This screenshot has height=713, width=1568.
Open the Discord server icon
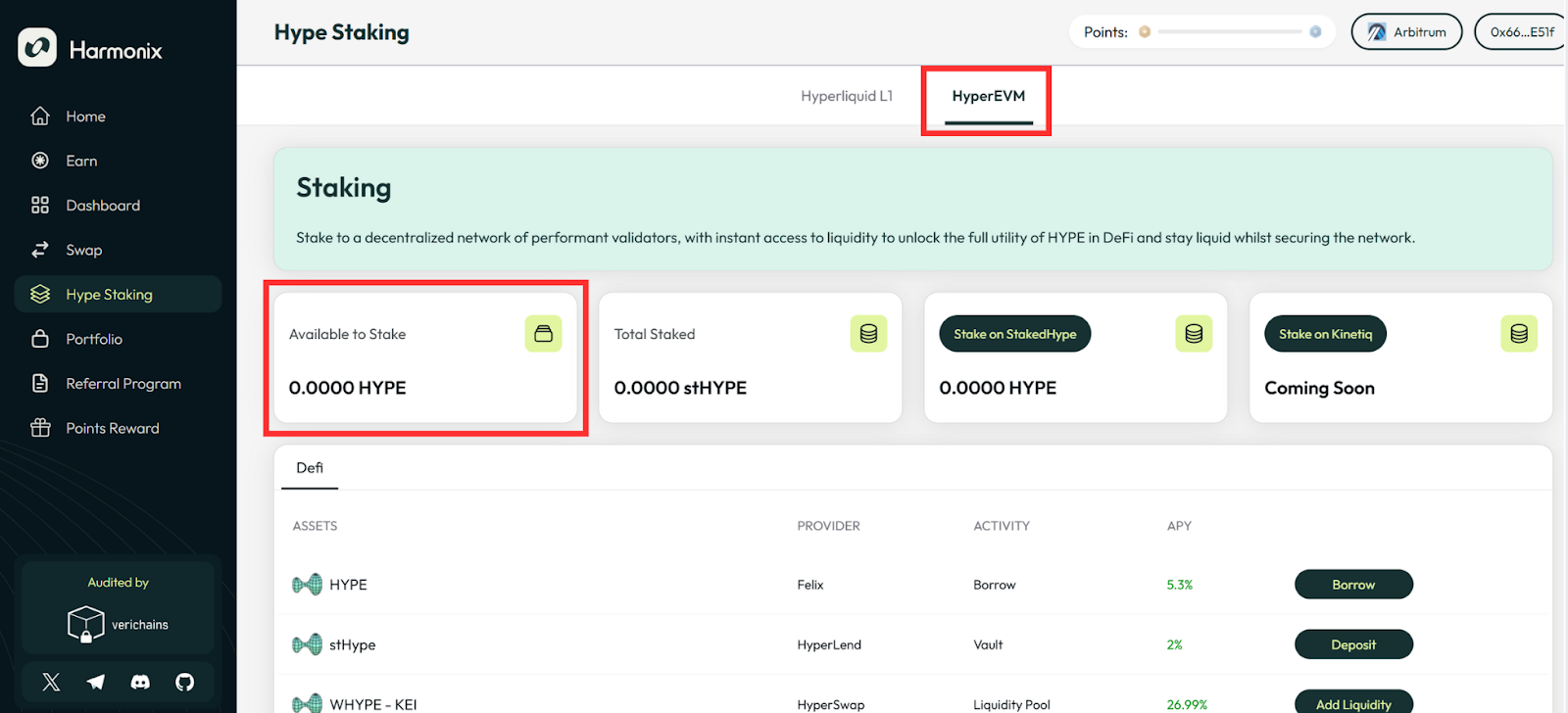pos(140,682)
